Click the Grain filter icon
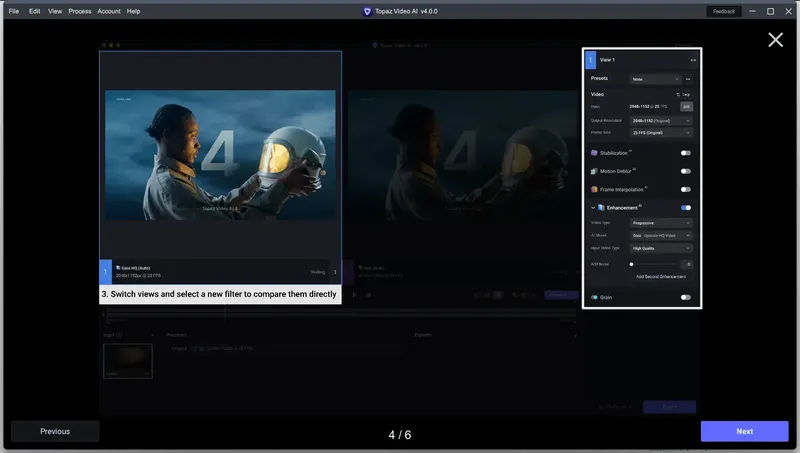 point(594,297)
